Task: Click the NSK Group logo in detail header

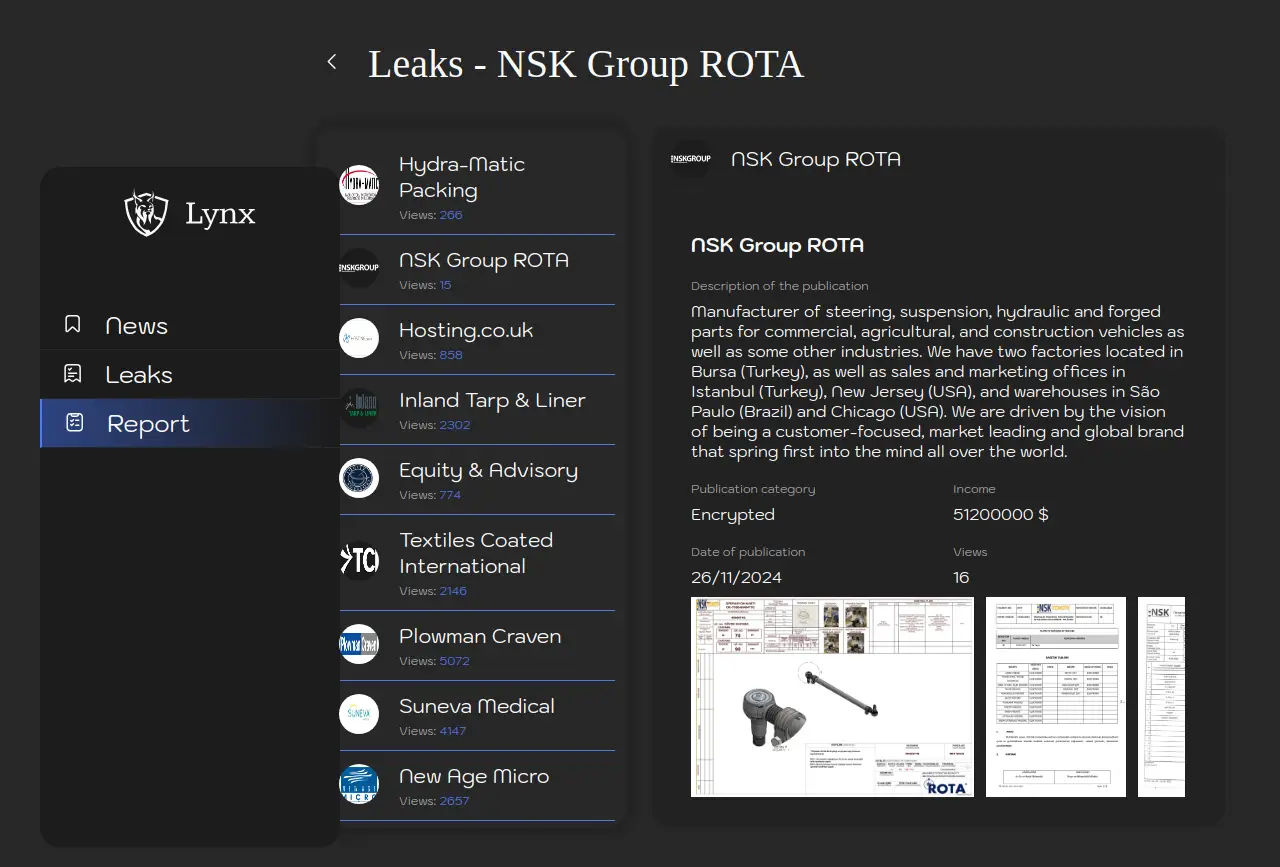Action: click(690, 159)
